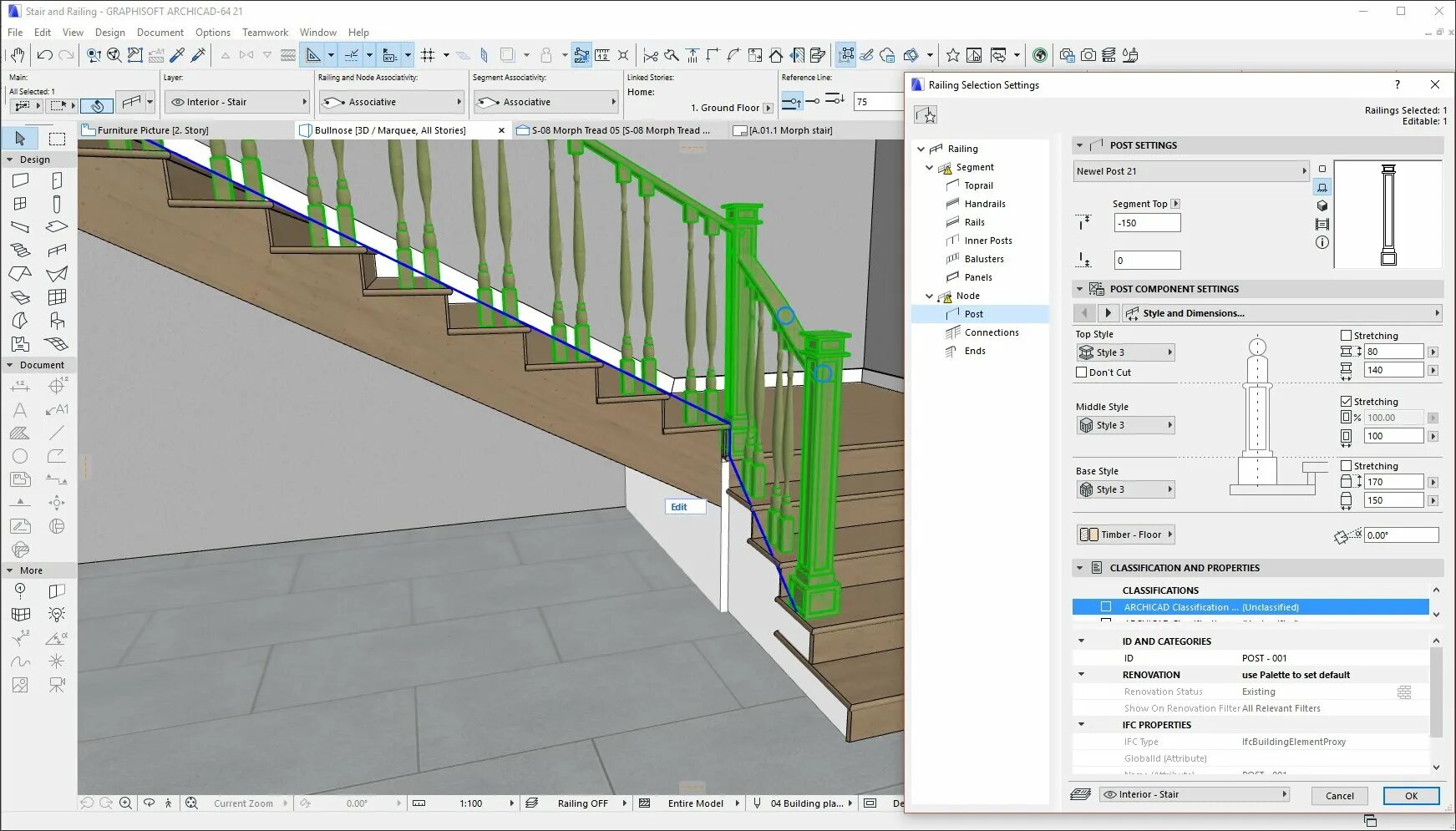Toggle the Don't Cut checkbox
Viewport: 1456px width, 831px height.
click(x=1082, y=372)
